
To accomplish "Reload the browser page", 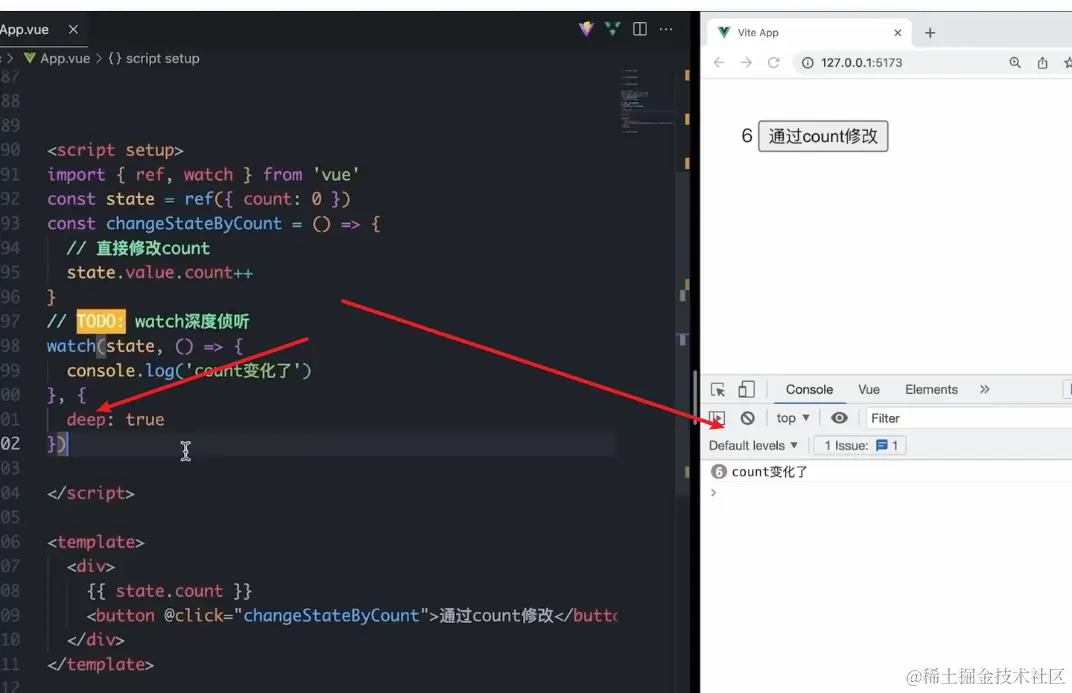I will coord(773,62).
